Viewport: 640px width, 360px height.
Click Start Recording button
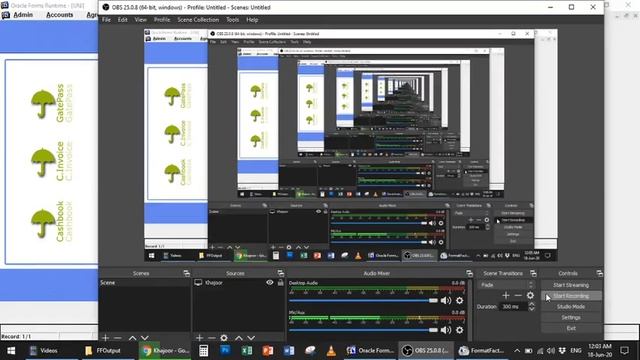click(x=571, y=296)
